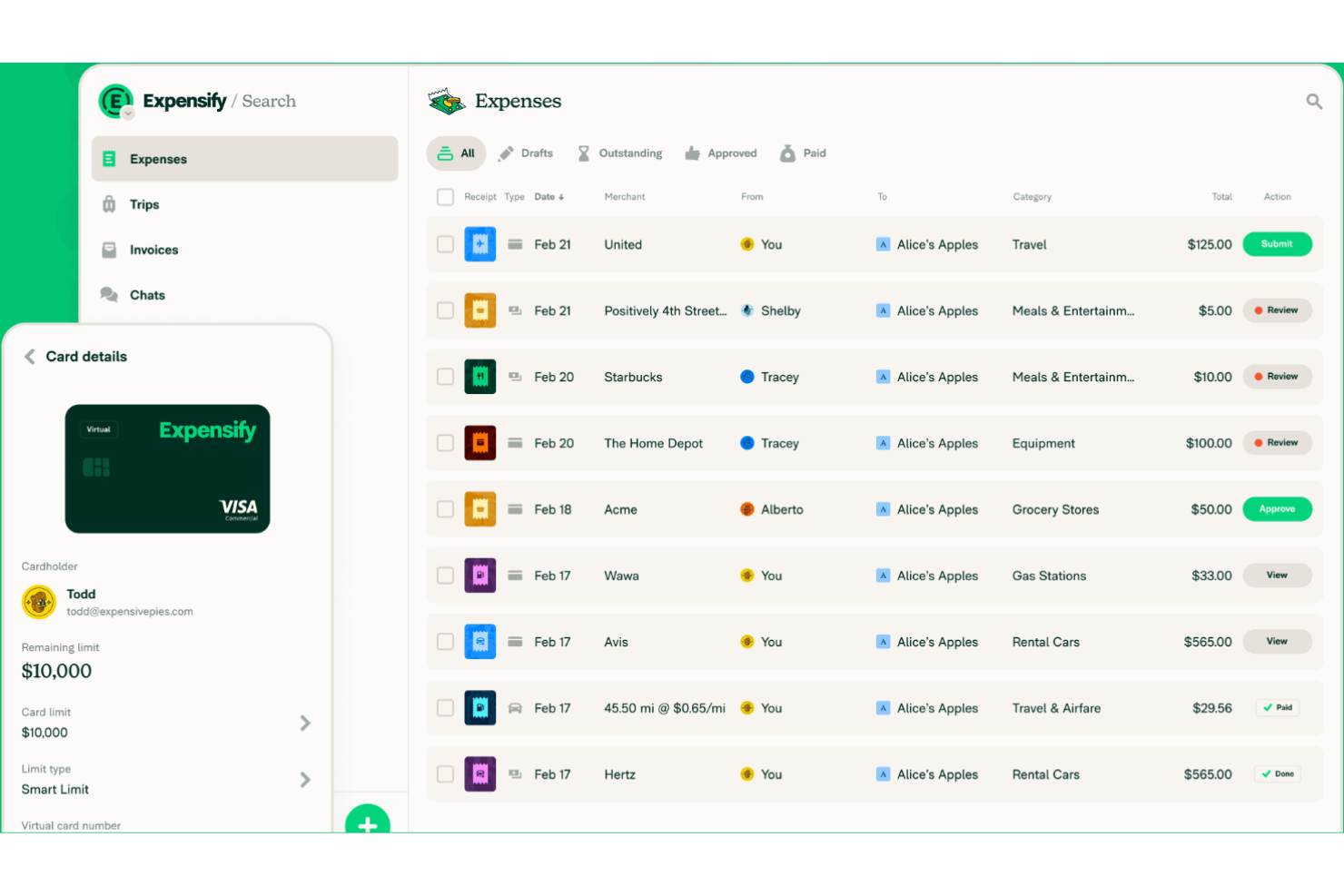
Task: Open the United expense receipt thumbnail
Action: click(480, 243)
